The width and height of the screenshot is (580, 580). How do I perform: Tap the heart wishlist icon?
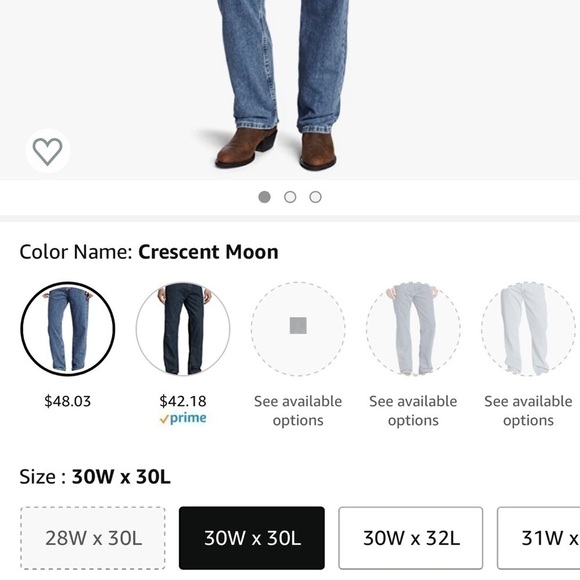point(48,151)
